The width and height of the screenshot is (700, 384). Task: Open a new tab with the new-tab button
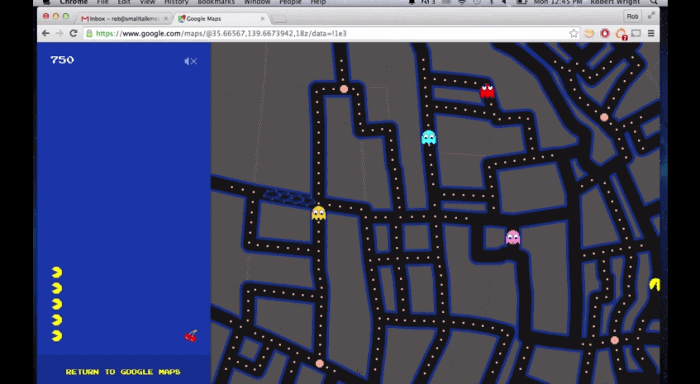(x=279, y=19)
